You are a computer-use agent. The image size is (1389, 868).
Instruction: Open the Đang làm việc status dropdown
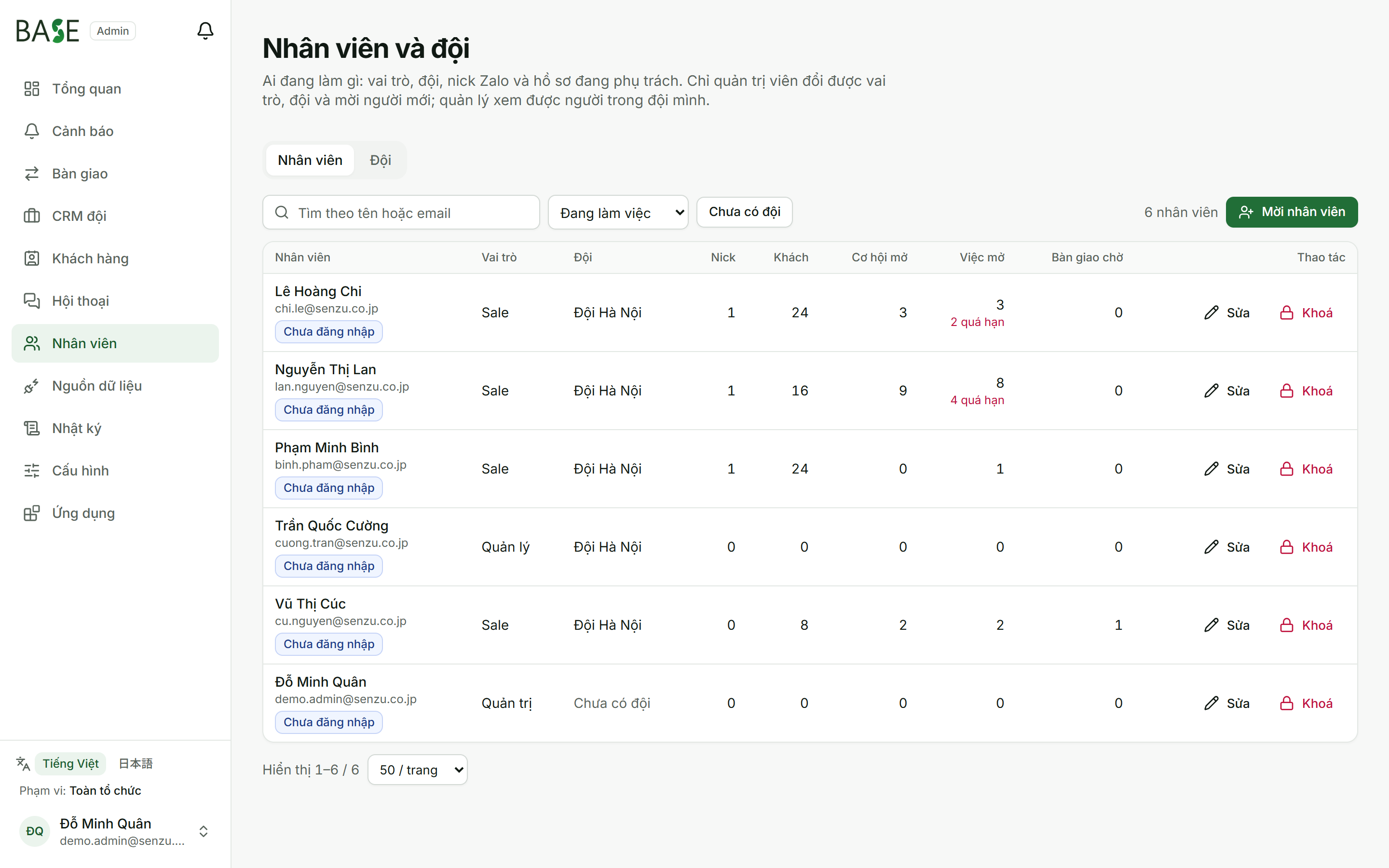click(x=618, y=212)
